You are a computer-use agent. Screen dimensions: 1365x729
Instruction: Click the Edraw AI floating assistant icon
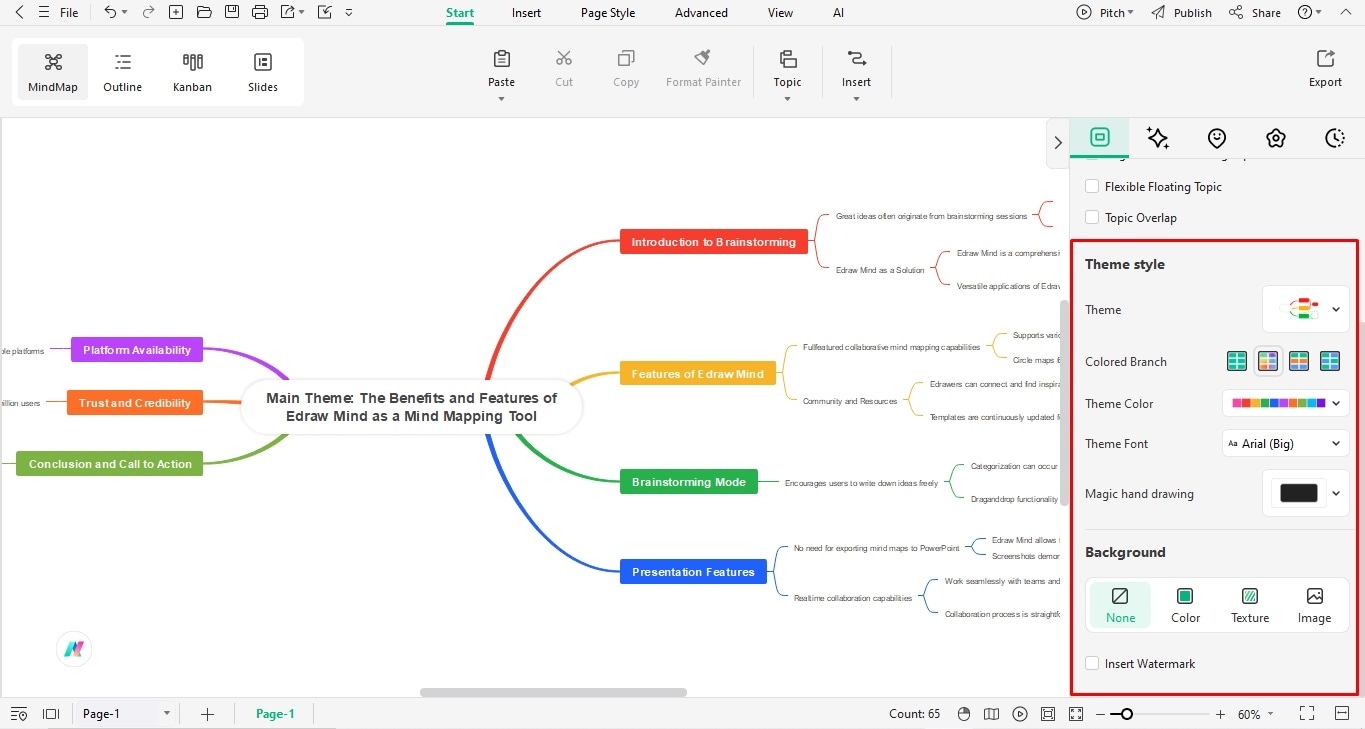tap(74, 649)
